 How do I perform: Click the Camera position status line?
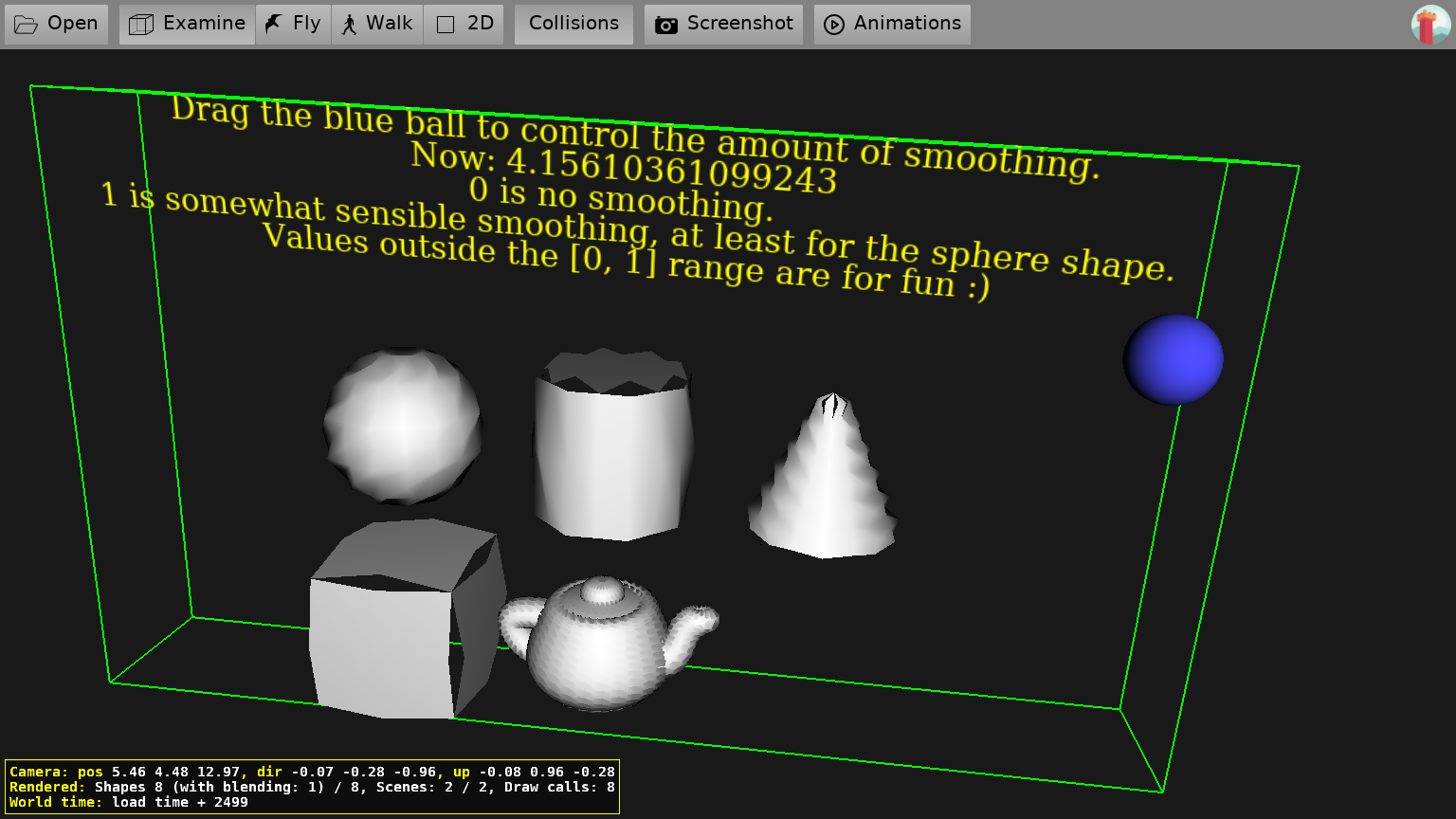tap(312, 772)
